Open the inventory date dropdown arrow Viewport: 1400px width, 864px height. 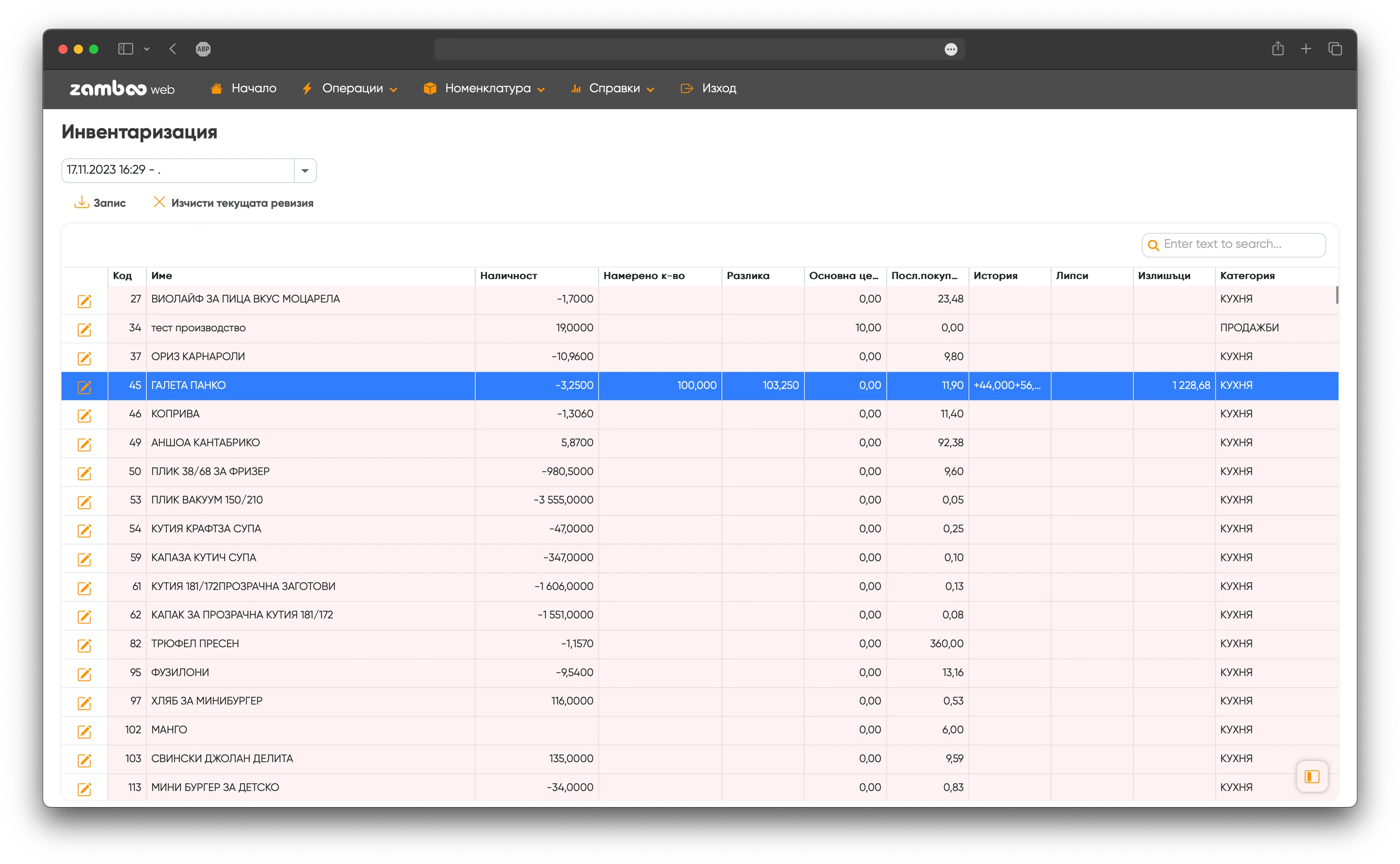pos(305,170)
